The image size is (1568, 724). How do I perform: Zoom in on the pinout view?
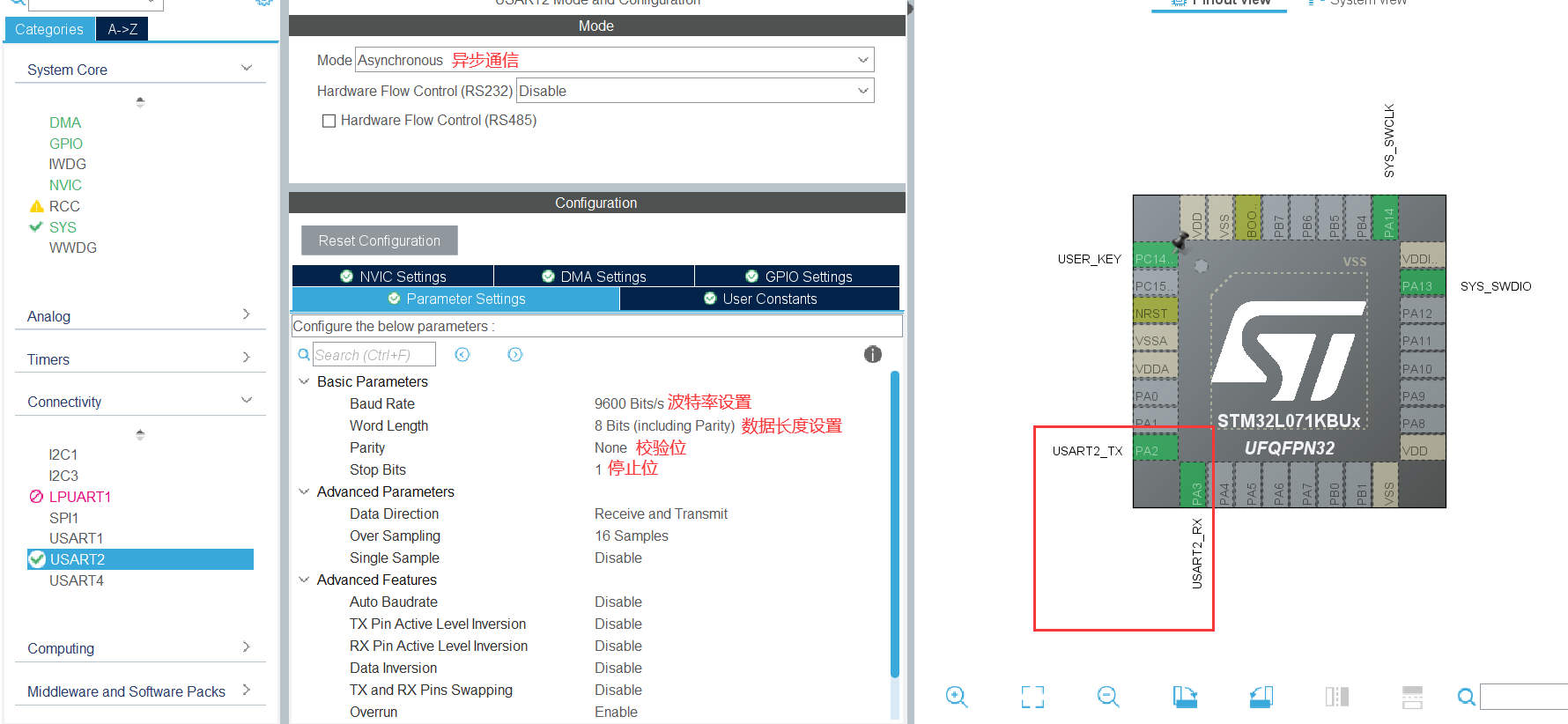(x=957, y=697)
